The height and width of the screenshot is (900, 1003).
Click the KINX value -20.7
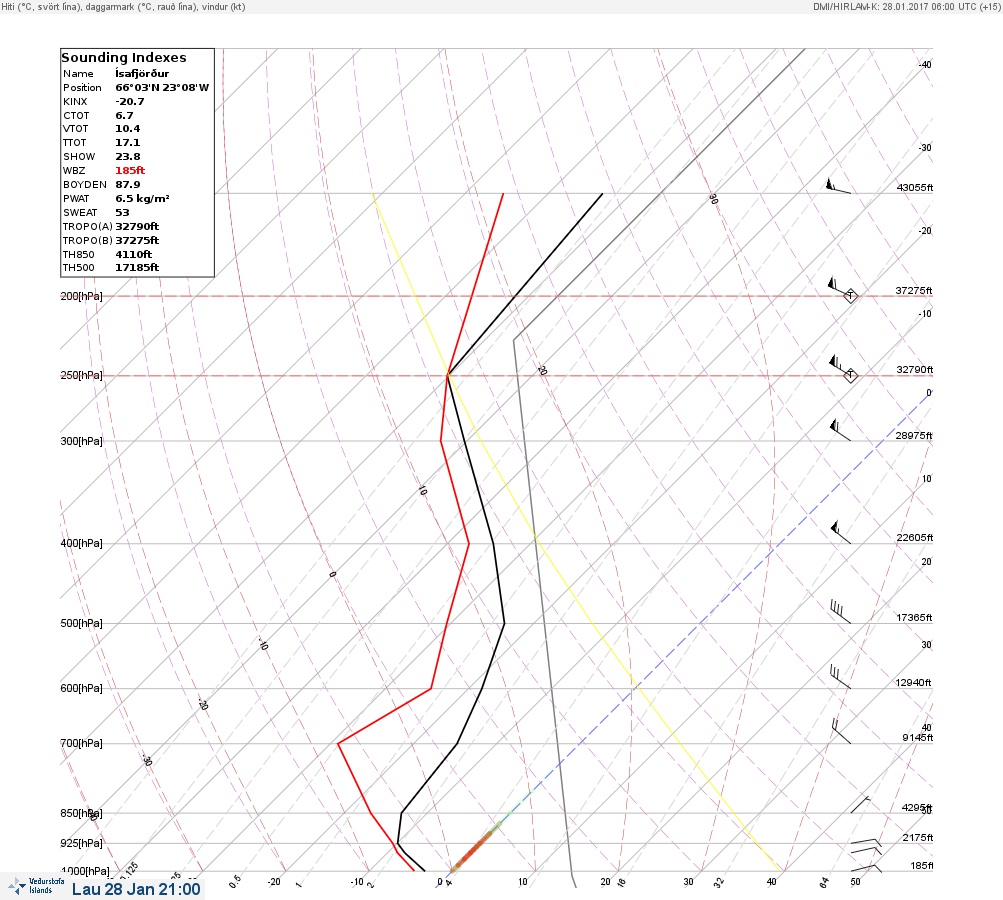[130, 102]
